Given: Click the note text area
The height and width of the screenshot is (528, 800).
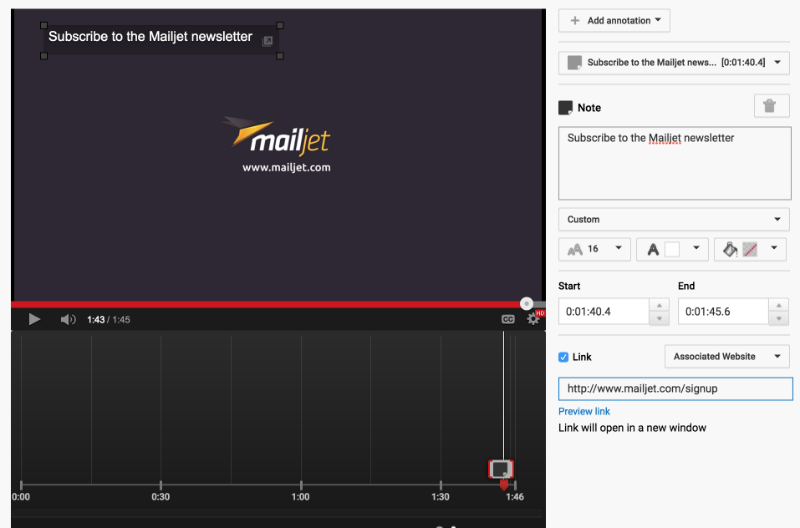Looking at the screenshot, I should 674,163.
